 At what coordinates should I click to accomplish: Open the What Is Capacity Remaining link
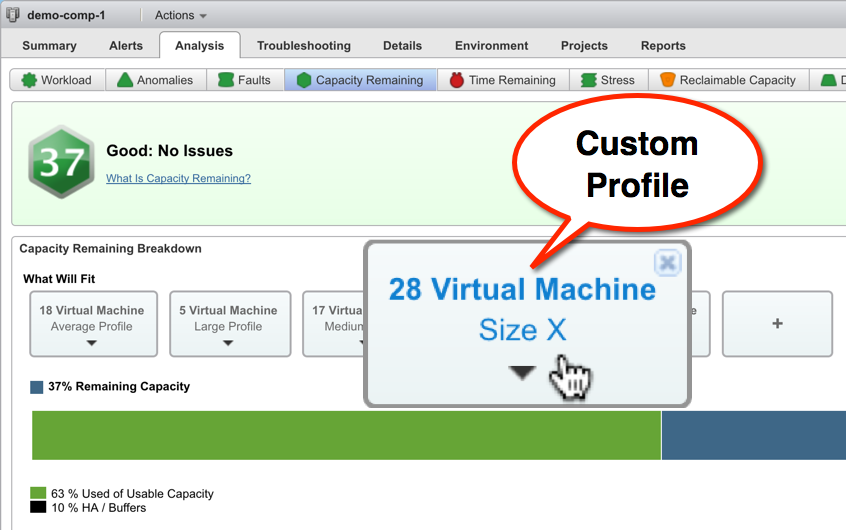coord(179,178)
